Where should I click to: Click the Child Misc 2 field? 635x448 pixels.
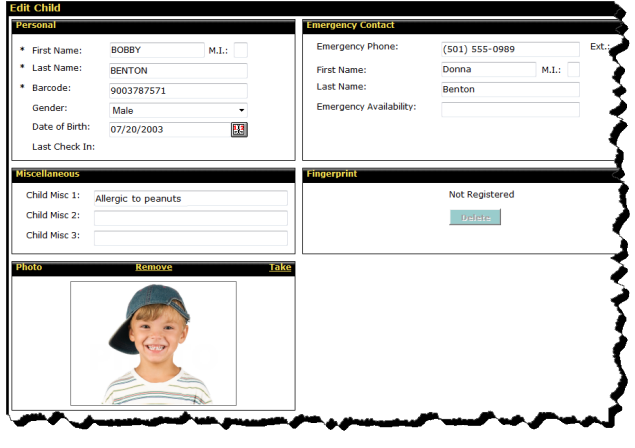coord(189,218)
